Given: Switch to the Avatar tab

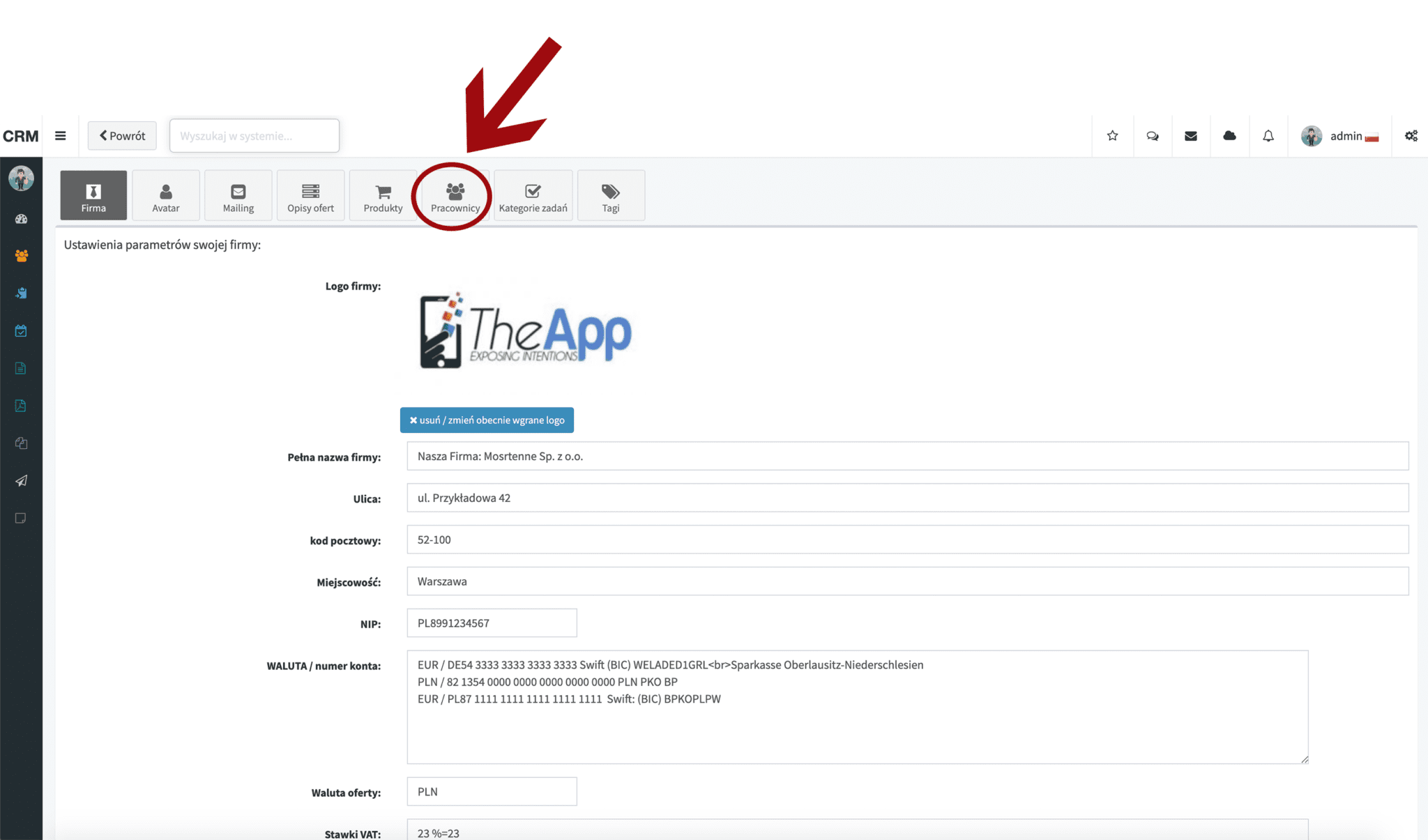Looking at the screenshot, I should 166,195.
